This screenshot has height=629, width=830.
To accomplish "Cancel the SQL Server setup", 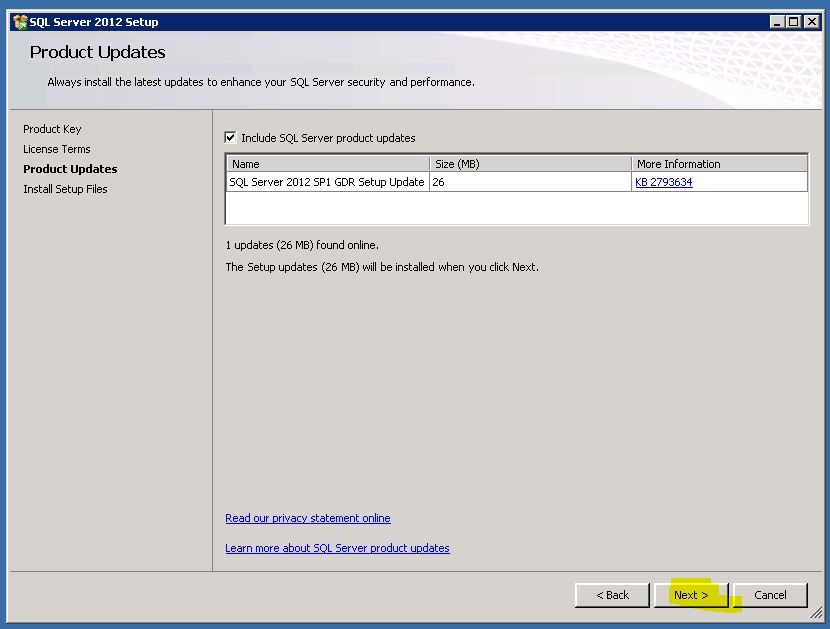I will [x=770, y=595].
